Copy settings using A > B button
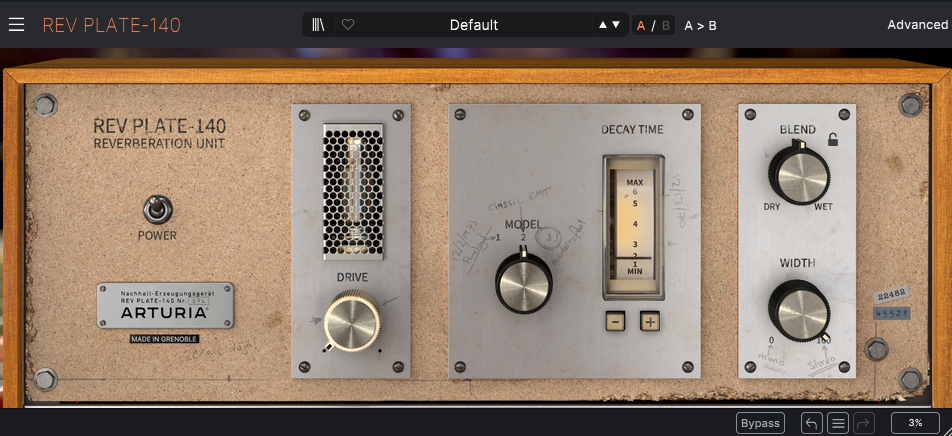Viewport: 952px width, 436px height. [700, 25]
